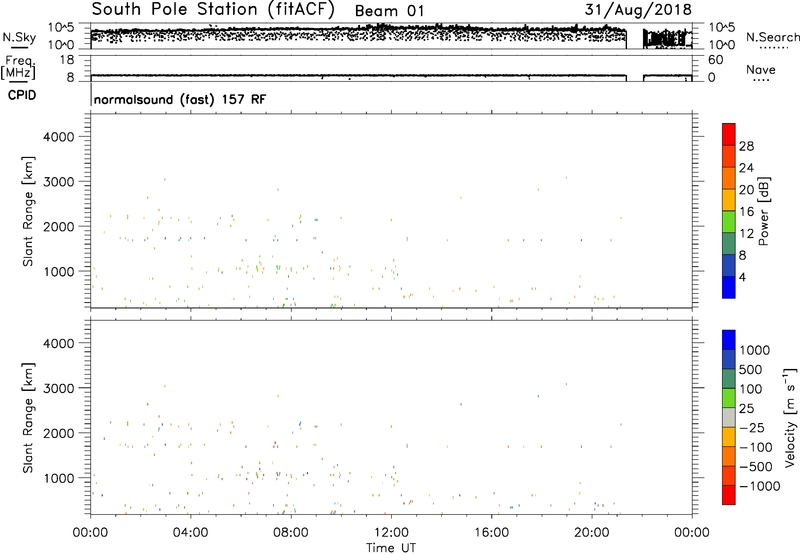This screenshot has height=554, width=800.
Task: Click the 4000 tick of the power panel
Action: click(x=59, y=137)
